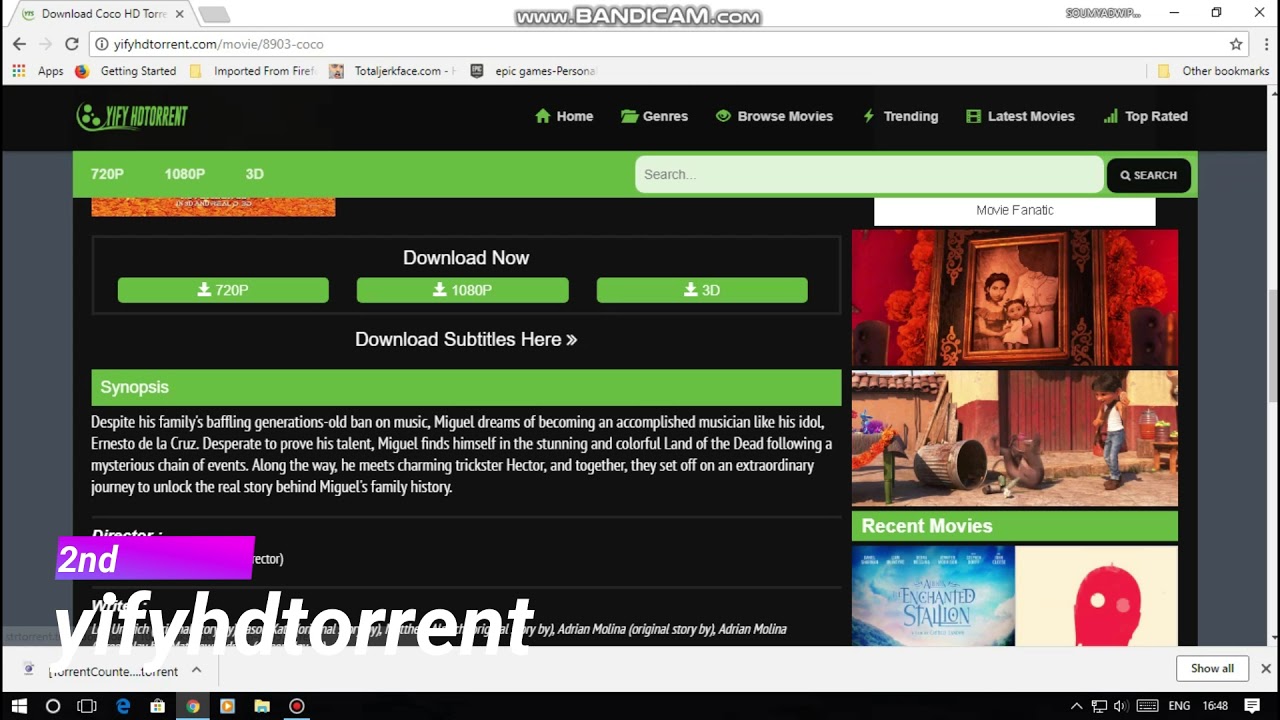Viewport: 1280px width, 720px height.
Task: Reload the page with refresh icon
Action: pyautogui.click(x=71, y=44)
